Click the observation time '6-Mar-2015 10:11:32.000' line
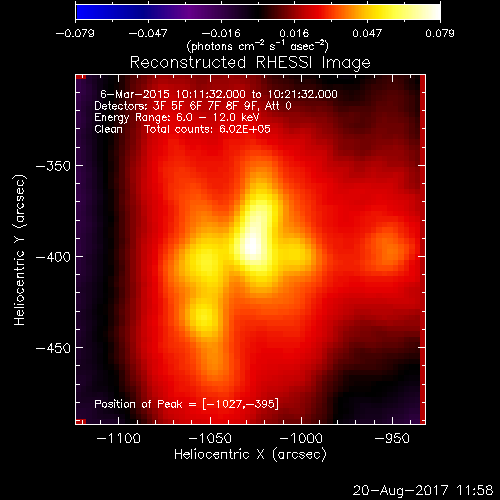 click(219, 94)
